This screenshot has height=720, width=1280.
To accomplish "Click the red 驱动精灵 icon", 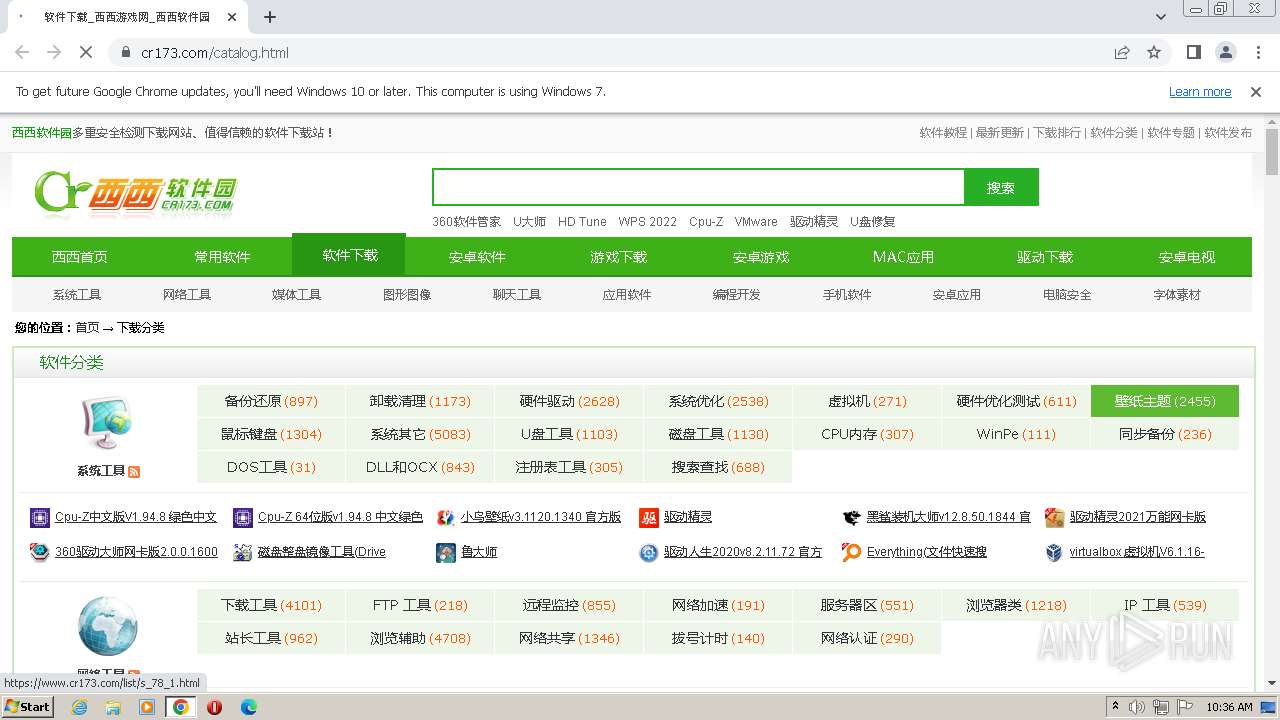I will [x=648, y=518].
